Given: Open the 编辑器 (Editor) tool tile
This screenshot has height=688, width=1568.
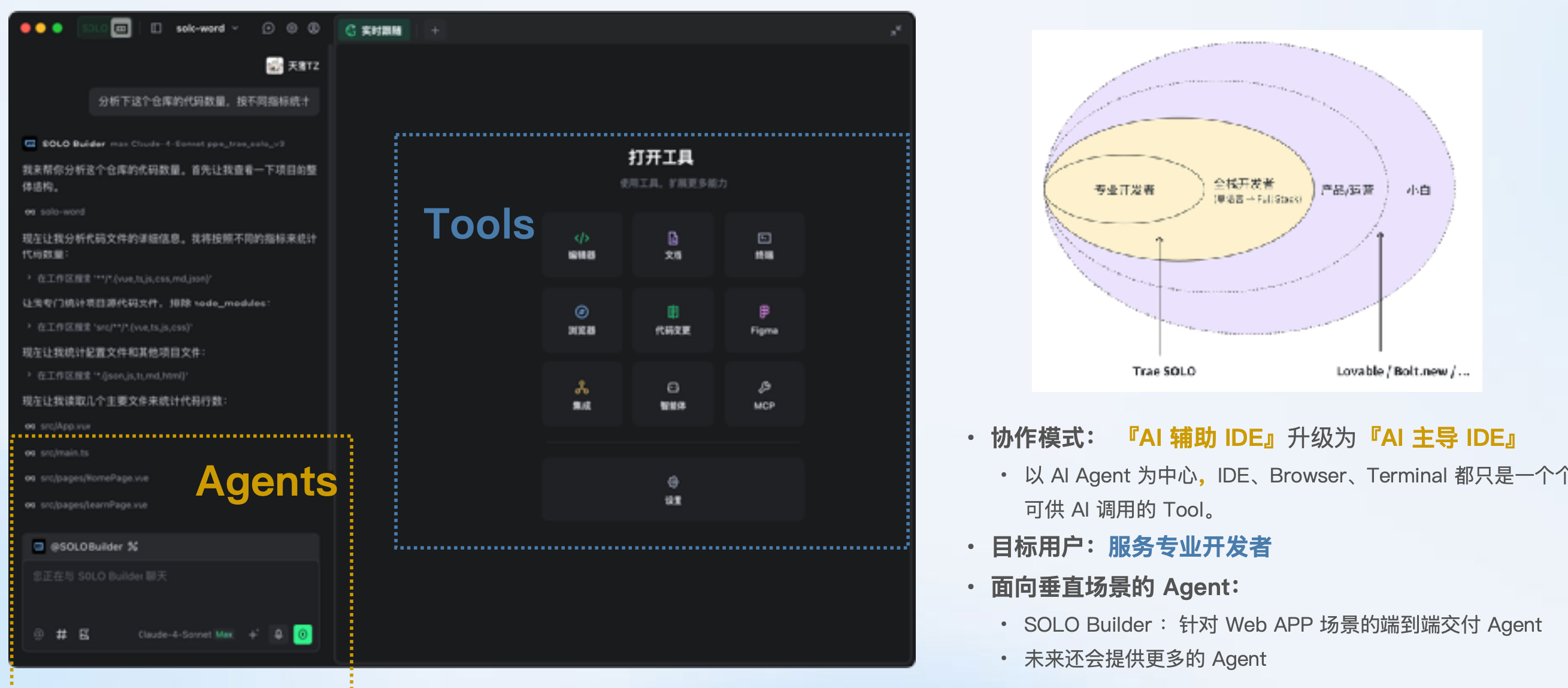Looking at the screenshot, I should 582,245.
